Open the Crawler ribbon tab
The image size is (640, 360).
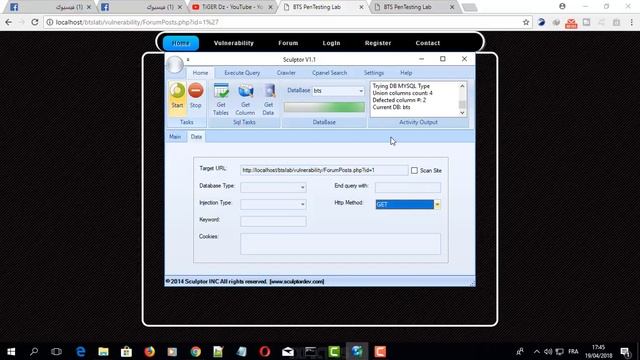pyautogui.click(x=286, y=73)
